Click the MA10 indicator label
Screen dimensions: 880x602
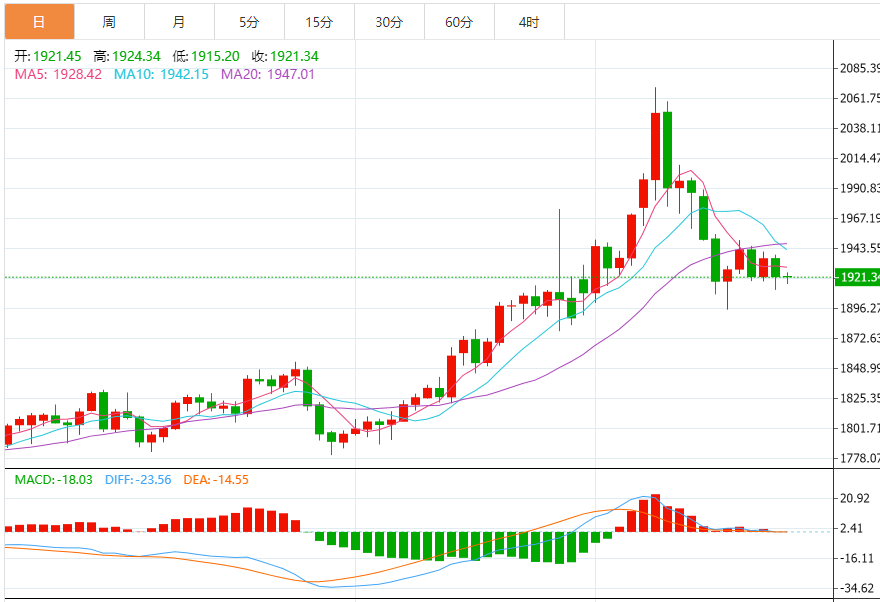[x=161, y=74]
